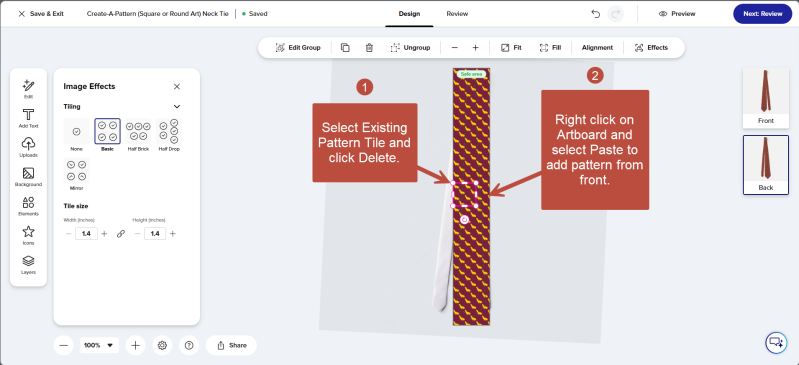Viewport: 799px width, 365px height.
Task: Click the help question mark icon
Action: [x=189, y=345]
